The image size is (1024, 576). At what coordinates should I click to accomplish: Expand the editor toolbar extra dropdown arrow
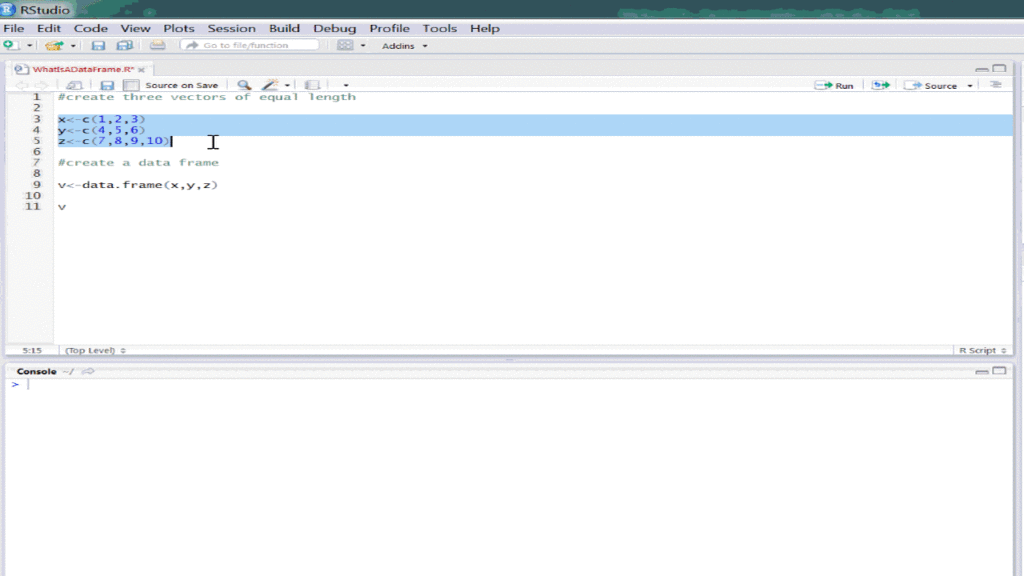tap(346, 86)
